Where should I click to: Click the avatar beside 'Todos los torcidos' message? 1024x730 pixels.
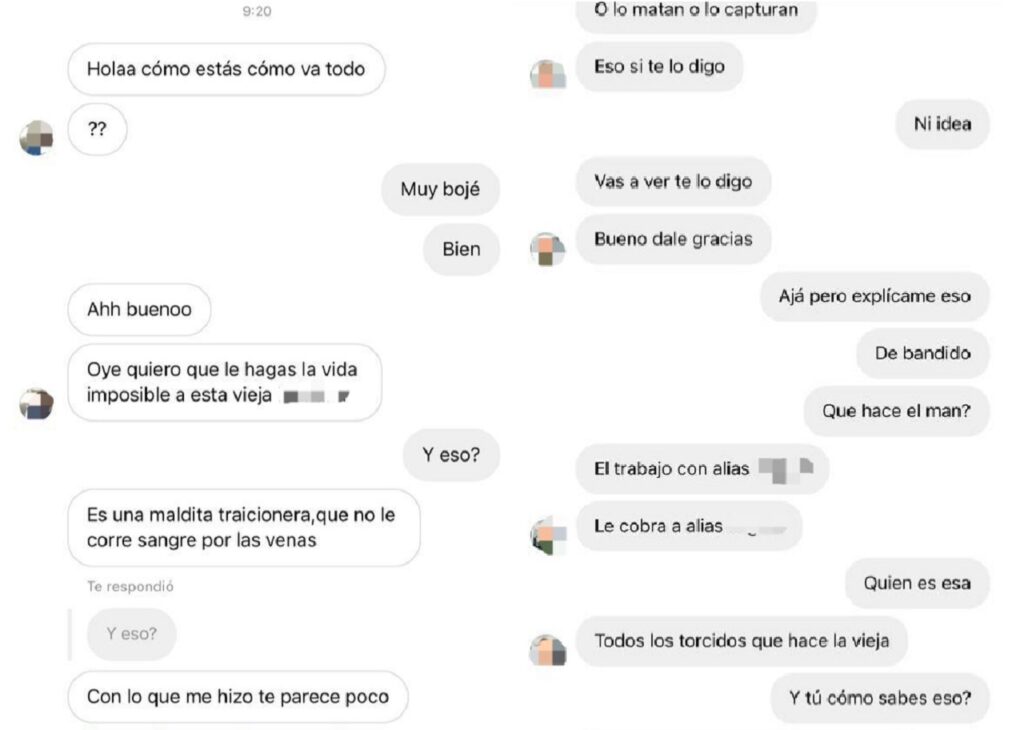pyautogui.click(x=547, y=650)
